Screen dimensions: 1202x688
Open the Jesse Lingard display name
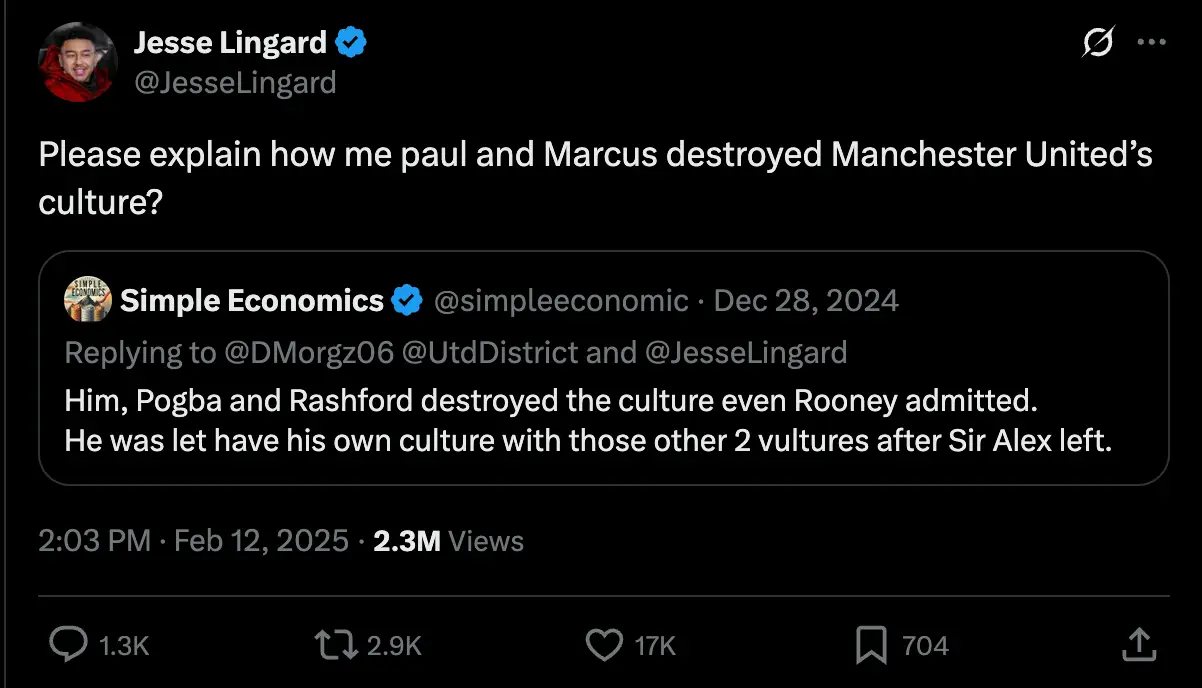(x=230, y=42)
